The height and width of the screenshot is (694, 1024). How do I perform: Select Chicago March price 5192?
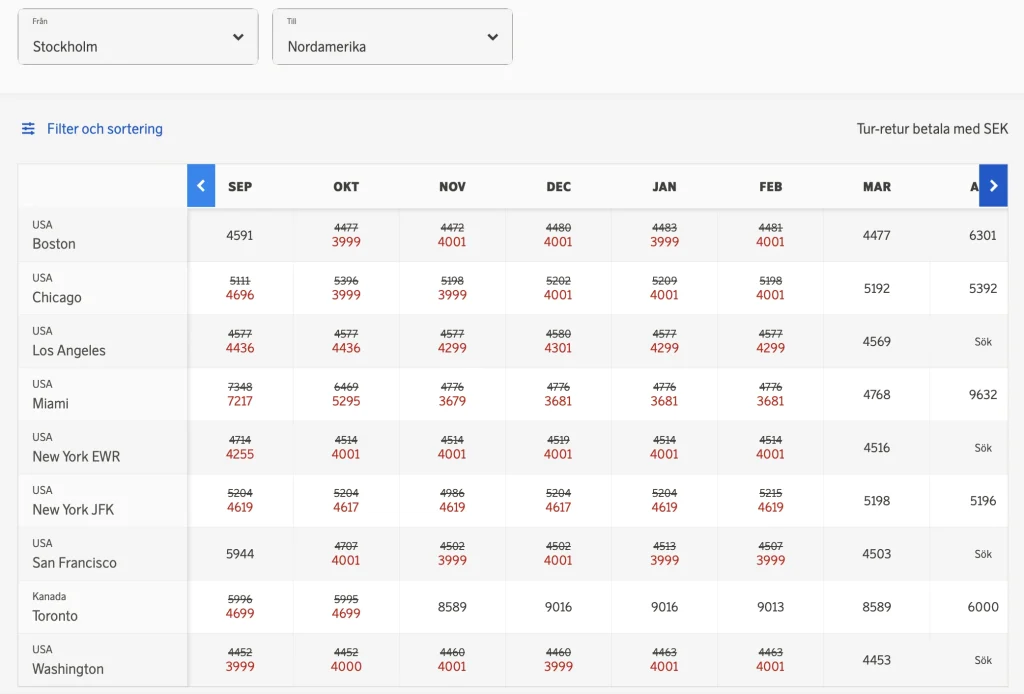tap(876, 289)
